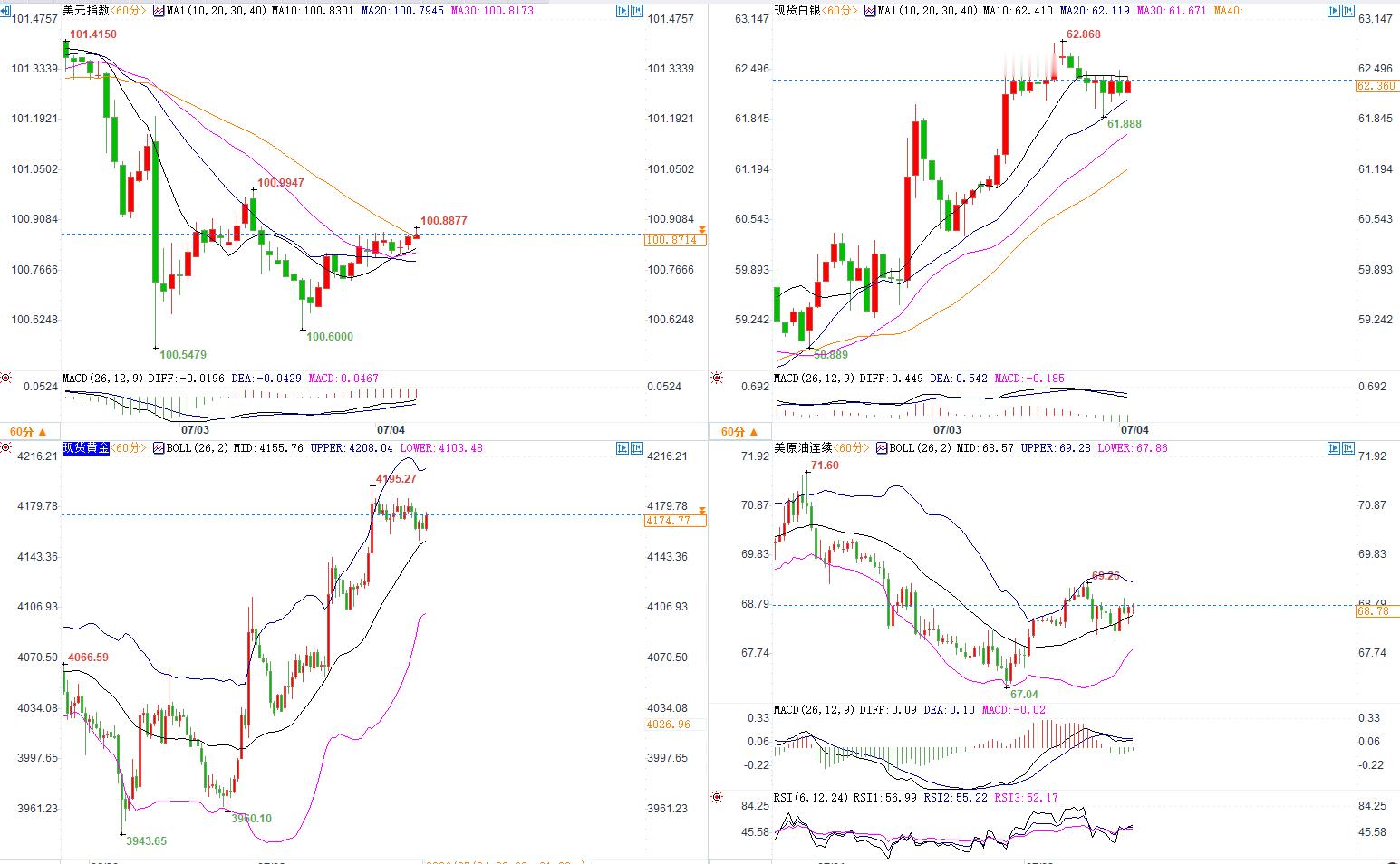The width and height of the screenshot is (1400, 864).
Task: Change <60分> timeframe in 美原油连续 title
Action: (852, 448)
